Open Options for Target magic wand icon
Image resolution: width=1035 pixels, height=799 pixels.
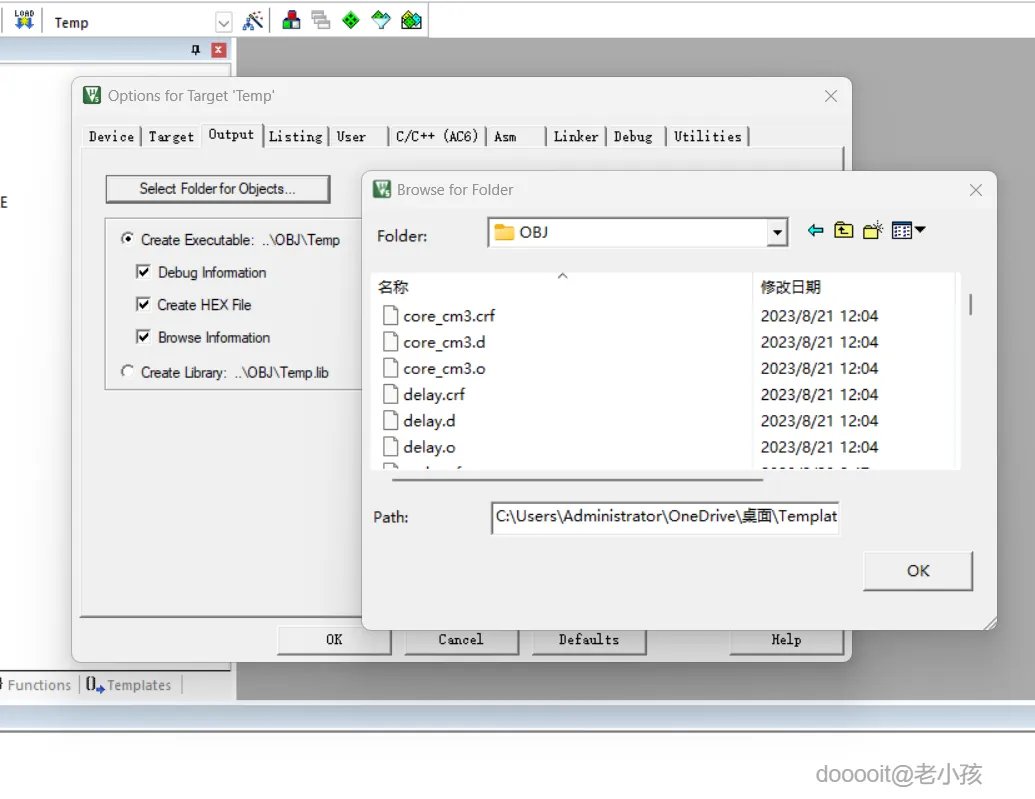253,20
